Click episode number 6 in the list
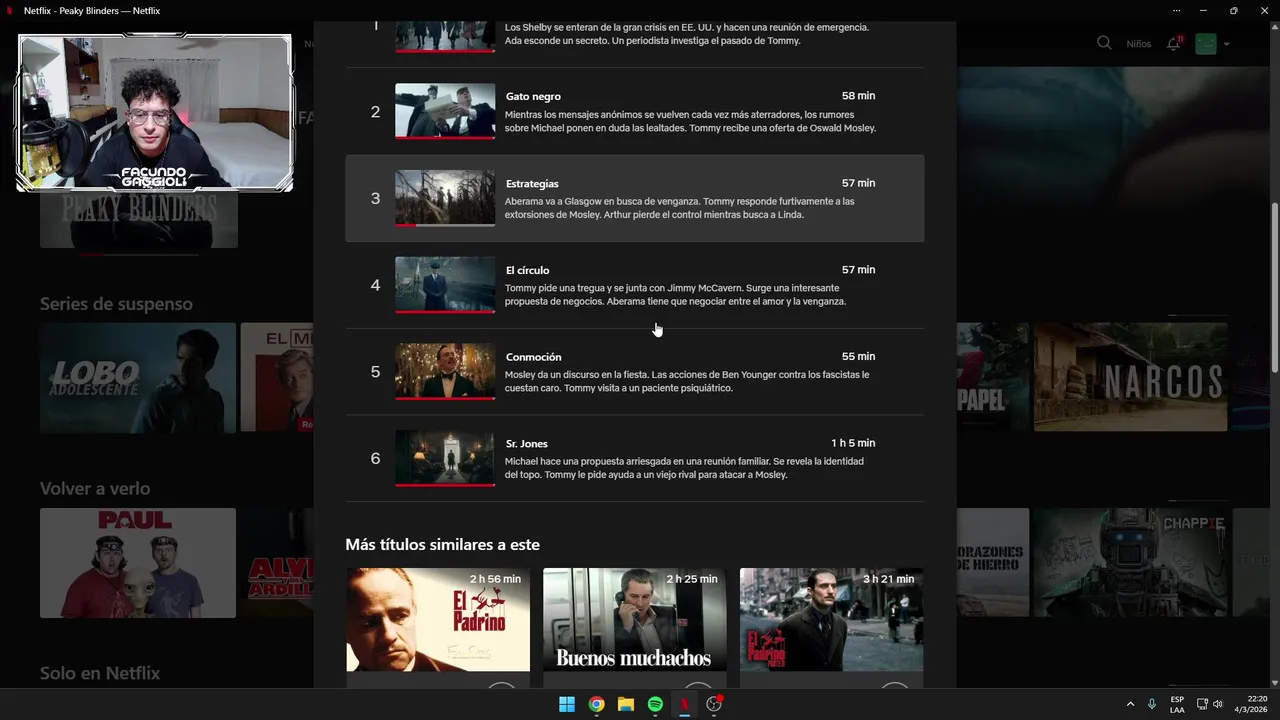Screen dimensions: 1280x720 click(376, 459)
